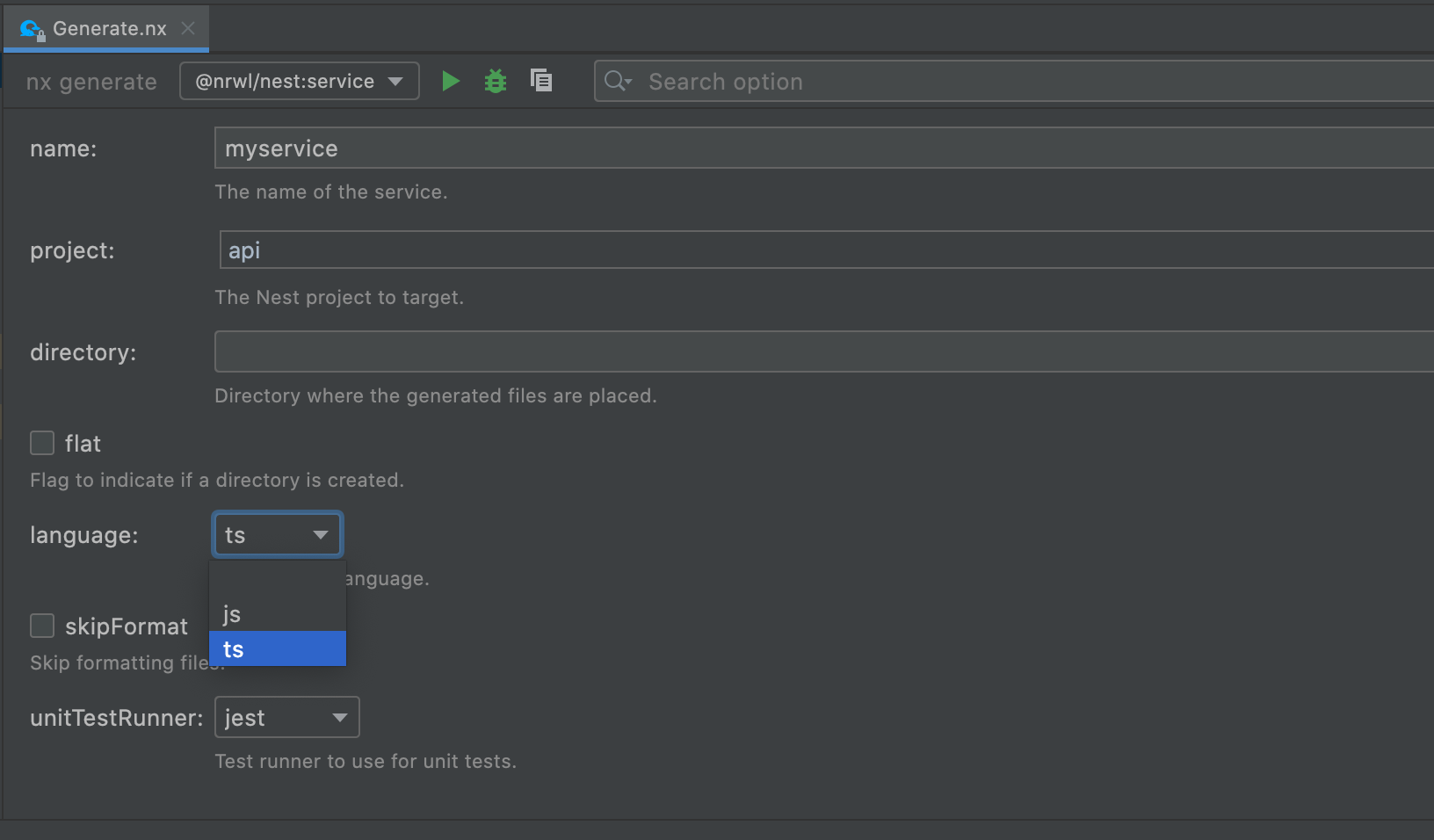Close the Generate.nx tab
Screen dimensions: 1434x840
point(187,27)
